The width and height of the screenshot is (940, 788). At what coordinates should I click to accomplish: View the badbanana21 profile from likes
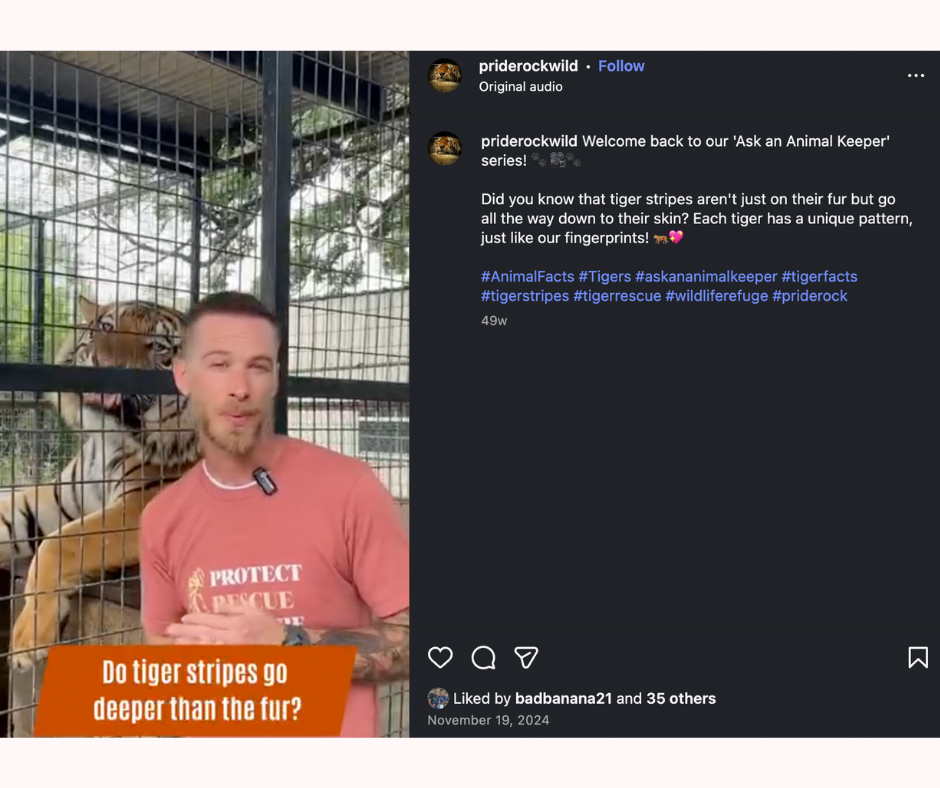point(563,699)
